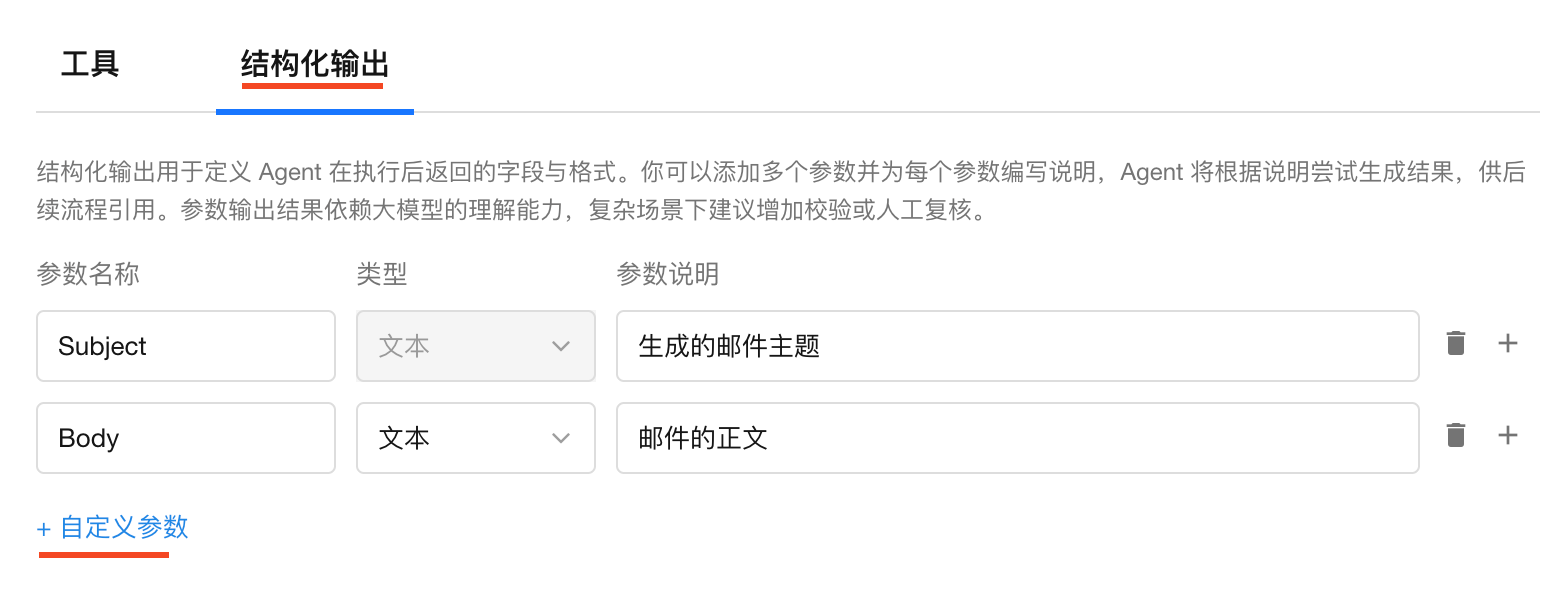Click the 类型 column header

[382, 274]
